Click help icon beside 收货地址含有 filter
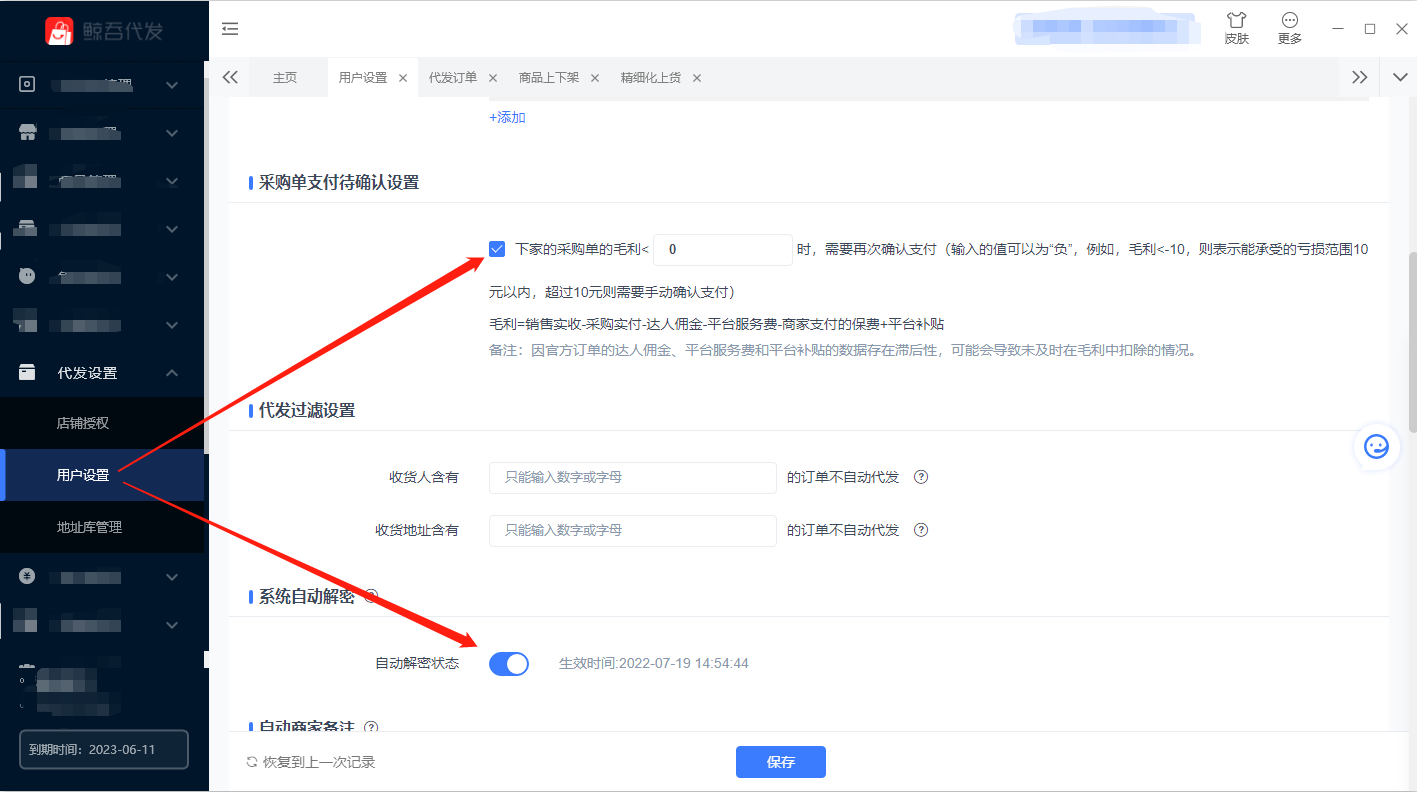The height and width of the screenshot is (792, 1417). [x=922, y=529]
